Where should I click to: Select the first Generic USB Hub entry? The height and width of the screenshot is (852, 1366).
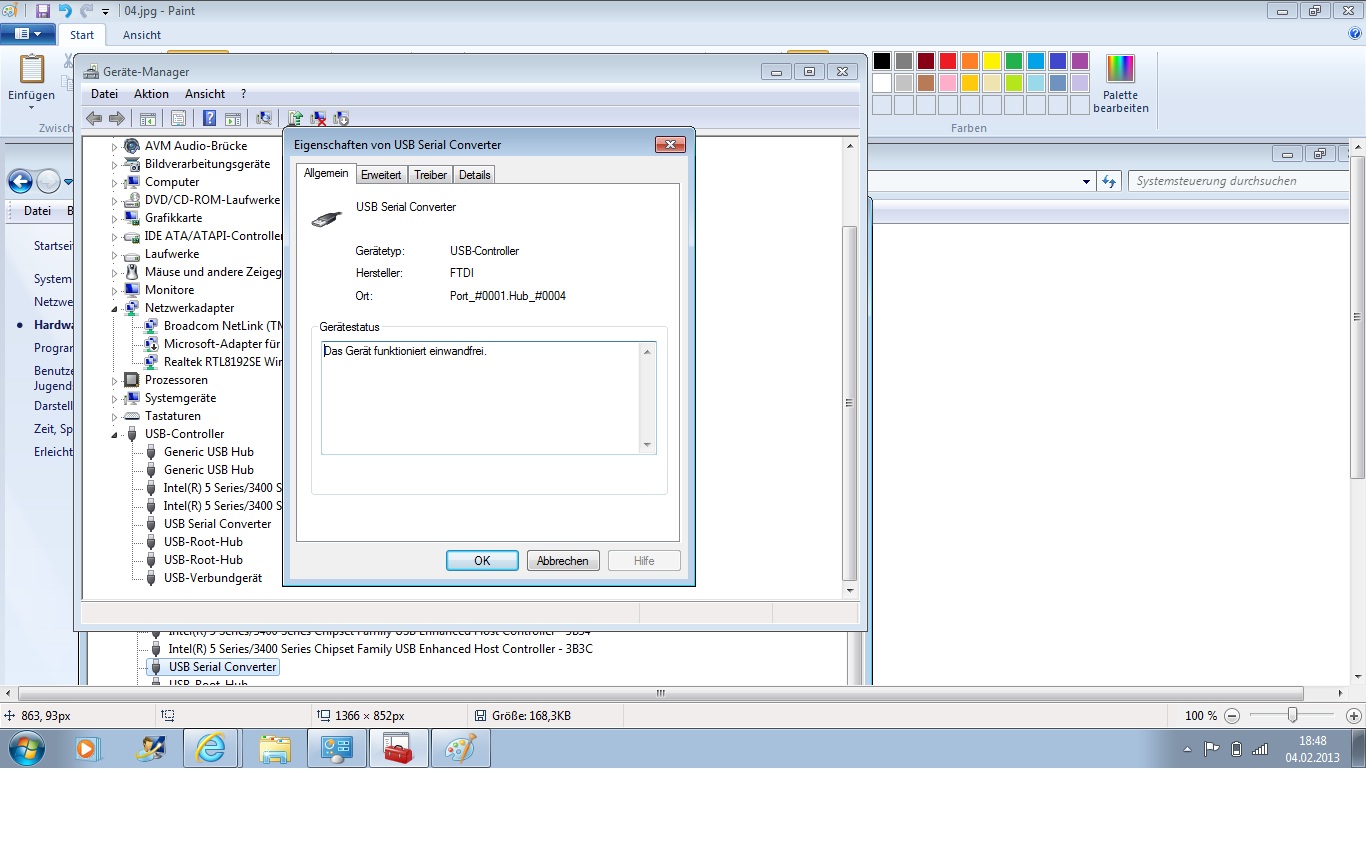(x=209, y=452)
